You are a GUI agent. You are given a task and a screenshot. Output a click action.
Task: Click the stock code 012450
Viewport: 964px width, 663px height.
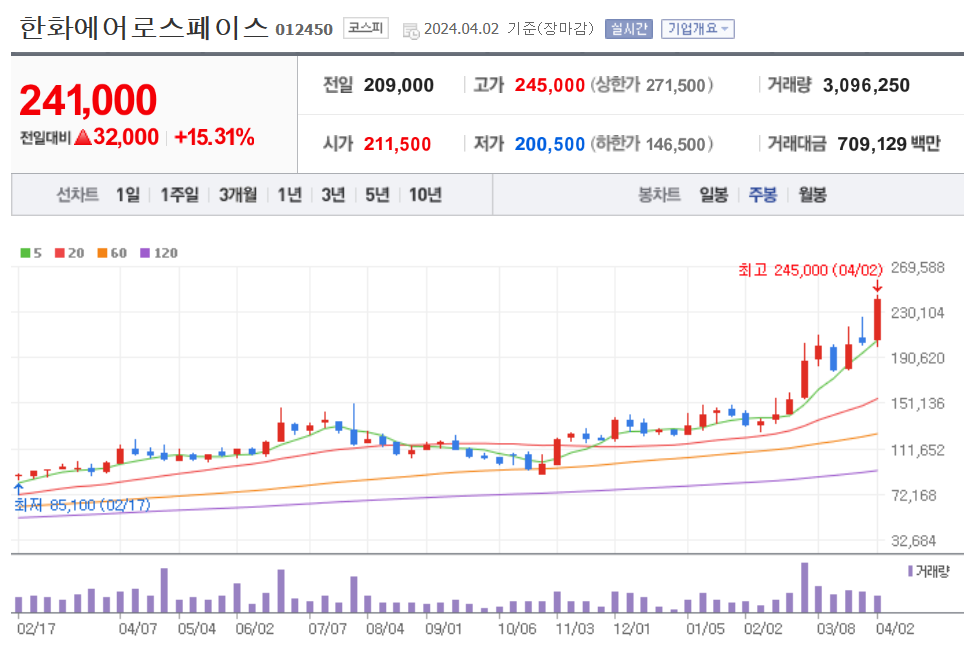304,30
